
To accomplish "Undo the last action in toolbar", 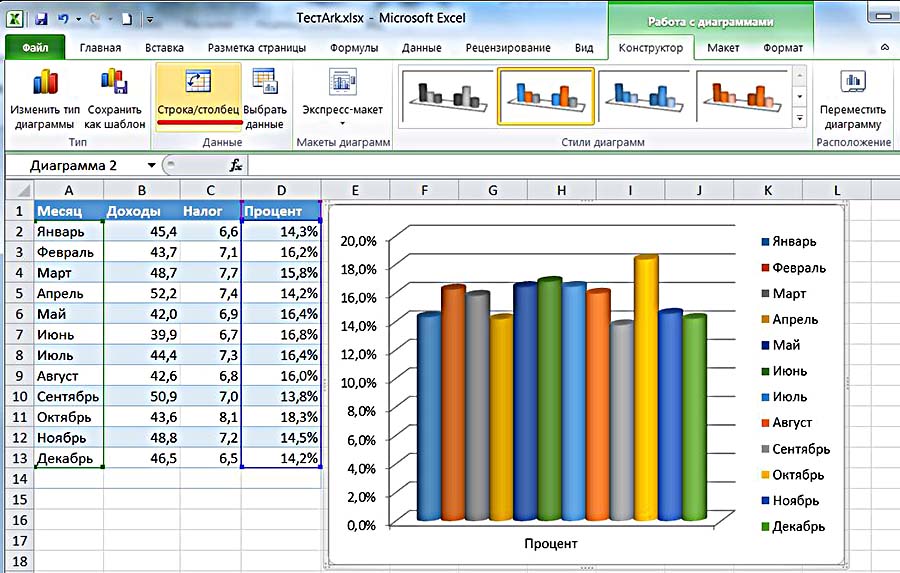I will pyautogui.click(x=63, y=19).
